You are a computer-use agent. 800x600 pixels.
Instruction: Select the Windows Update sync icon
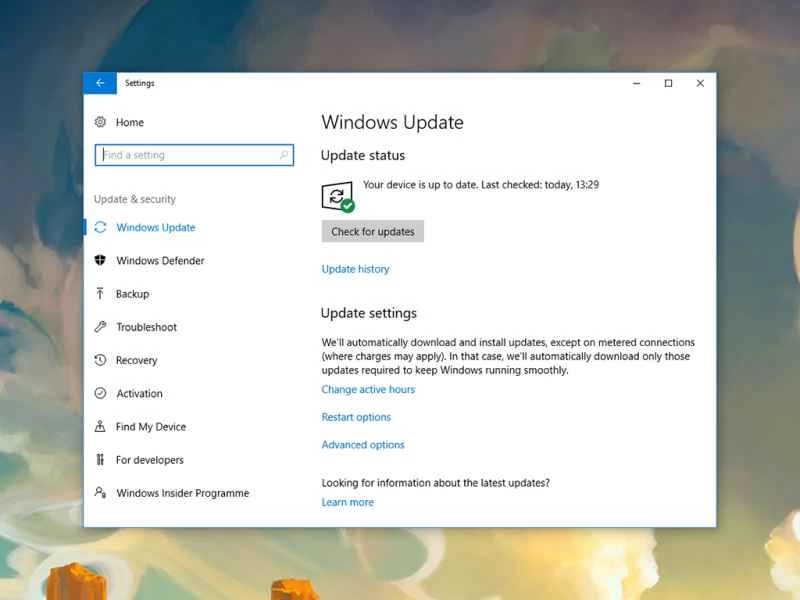[100, 227]
